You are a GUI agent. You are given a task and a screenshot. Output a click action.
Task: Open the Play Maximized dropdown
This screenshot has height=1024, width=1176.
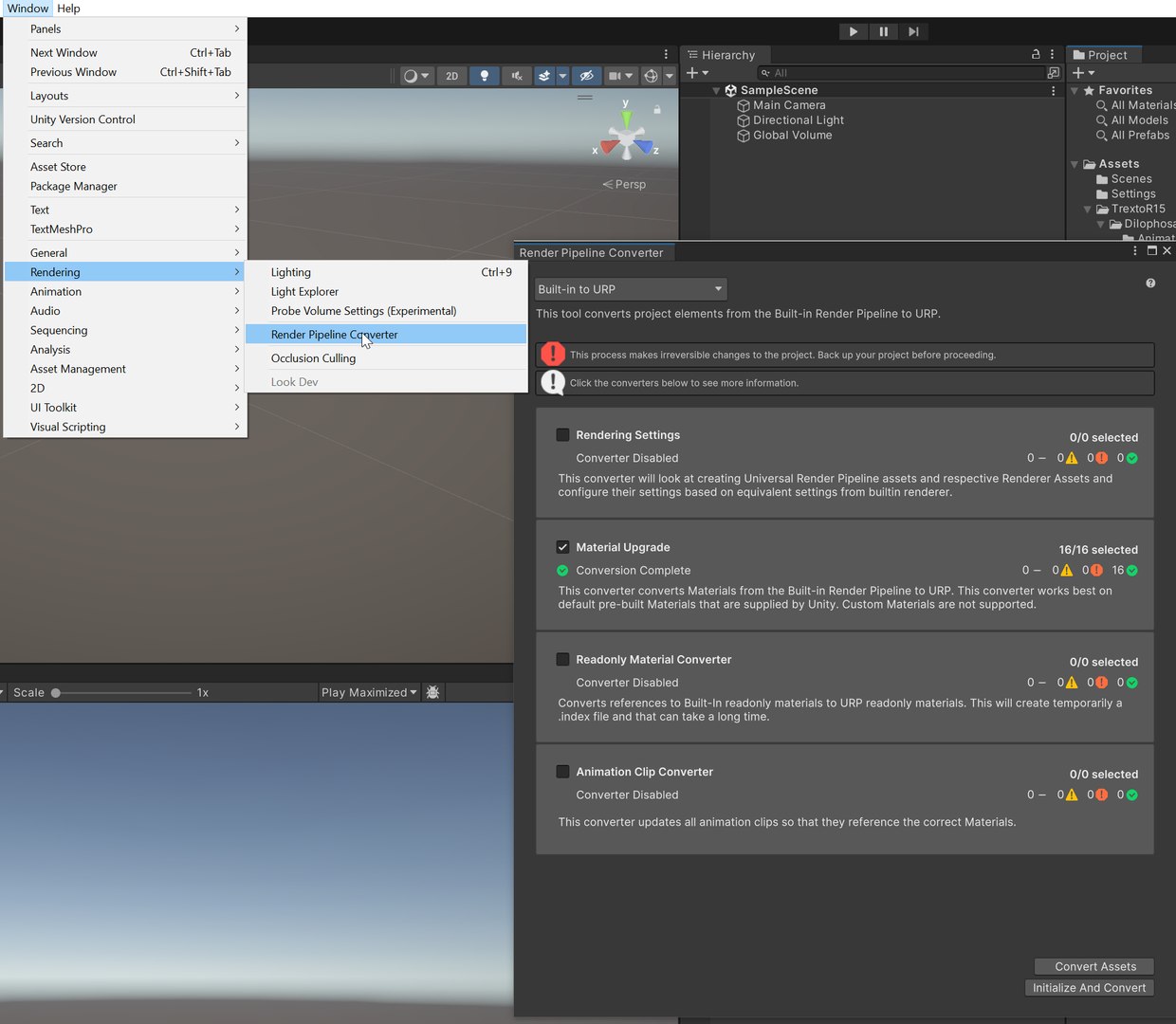pyautogui.click(x=369, y=692)
